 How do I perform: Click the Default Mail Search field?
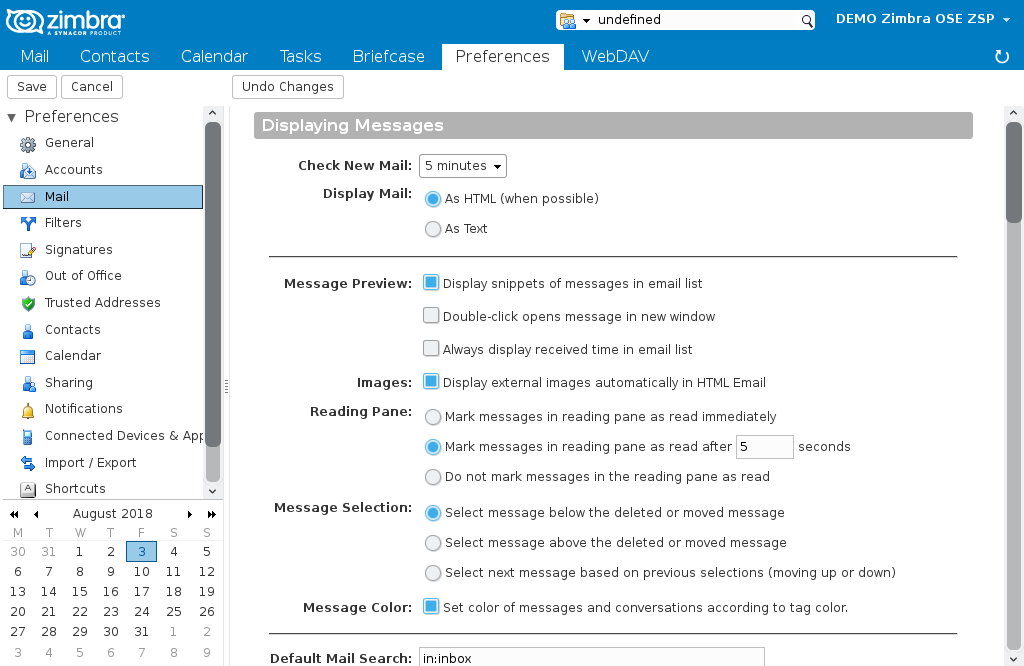592,657
